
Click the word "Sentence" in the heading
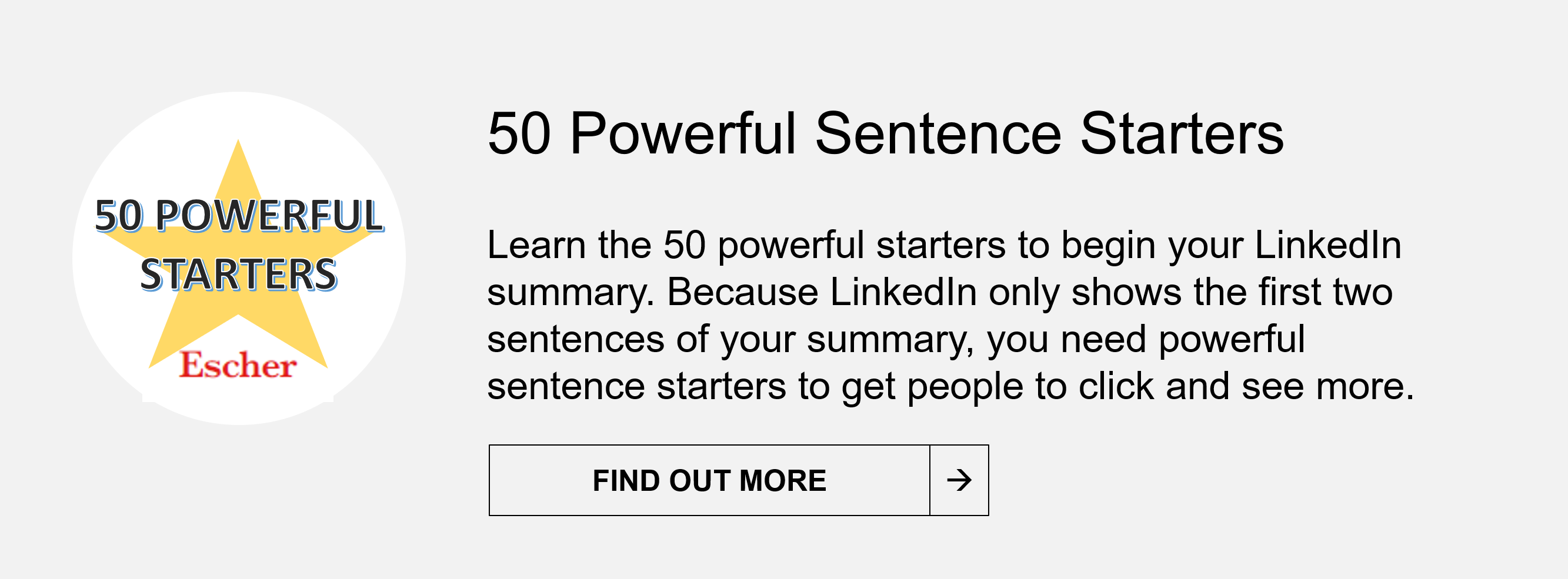(938, 134)
